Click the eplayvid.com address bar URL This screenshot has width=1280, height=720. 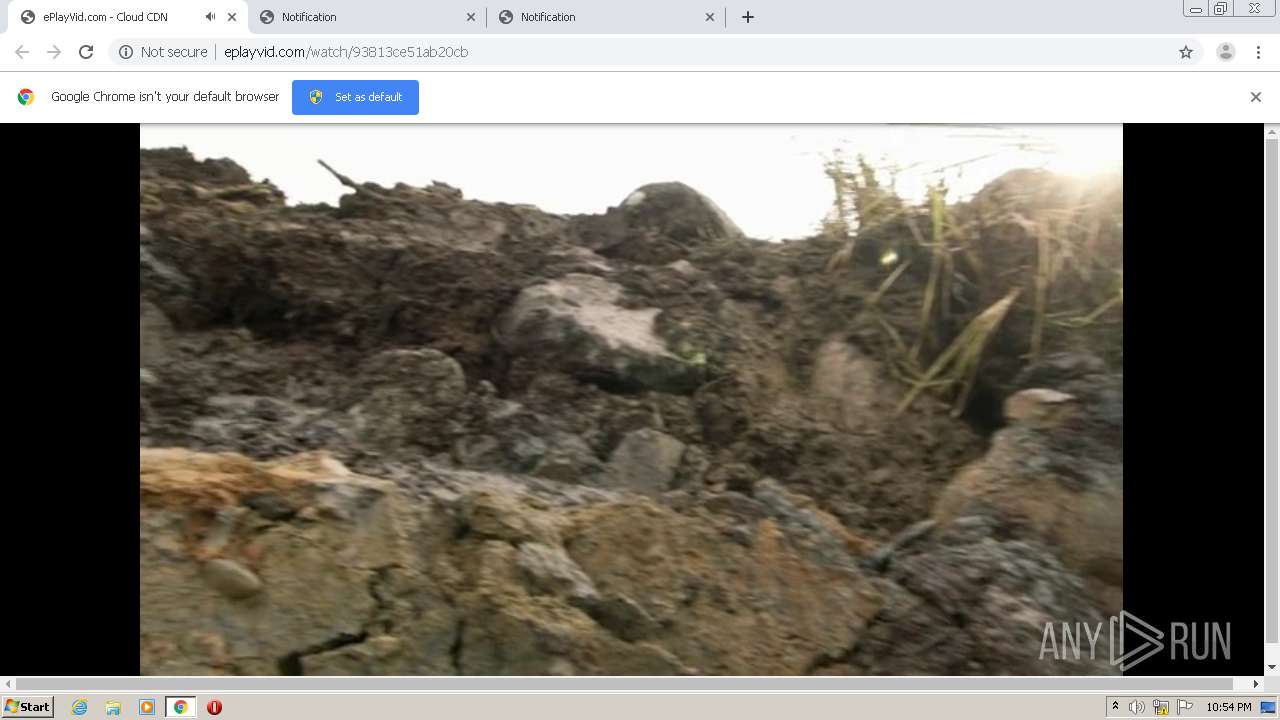coord(346,52)
